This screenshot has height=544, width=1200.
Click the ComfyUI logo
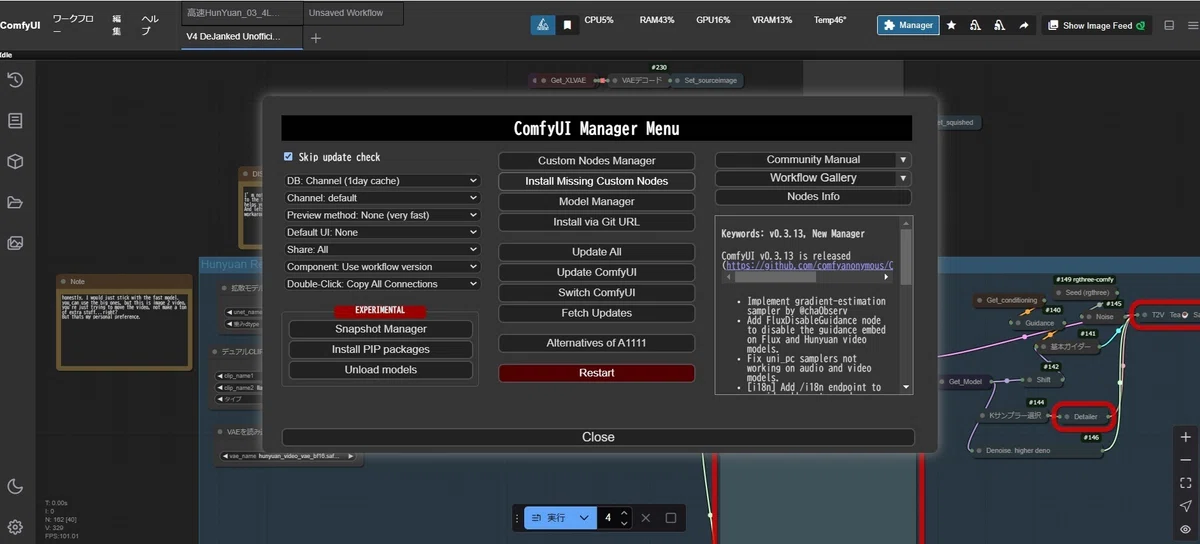(x=20, y=25)
